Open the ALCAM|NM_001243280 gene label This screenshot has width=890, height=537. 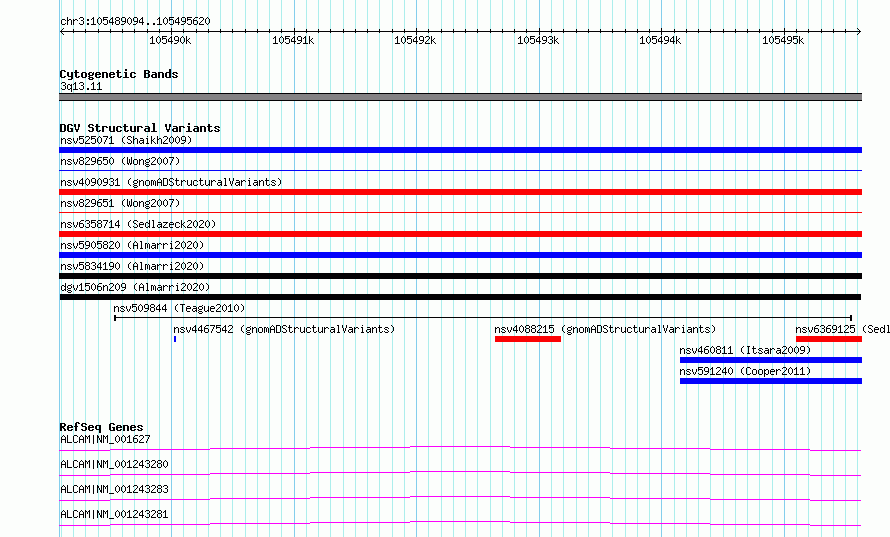[x=114, y=464]
